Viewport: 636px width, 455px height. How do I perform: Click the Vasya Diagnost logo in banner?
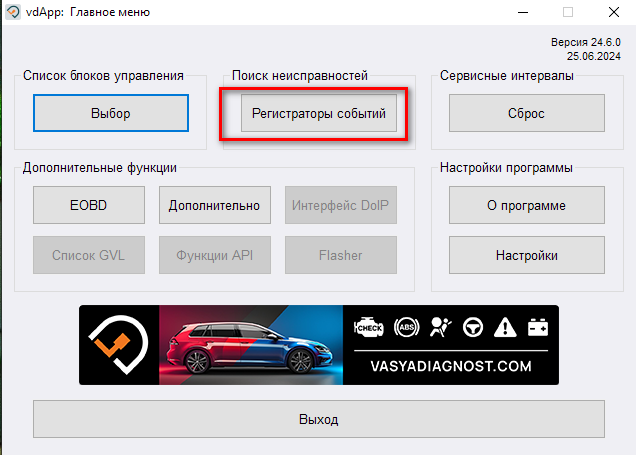pos(119,345)
